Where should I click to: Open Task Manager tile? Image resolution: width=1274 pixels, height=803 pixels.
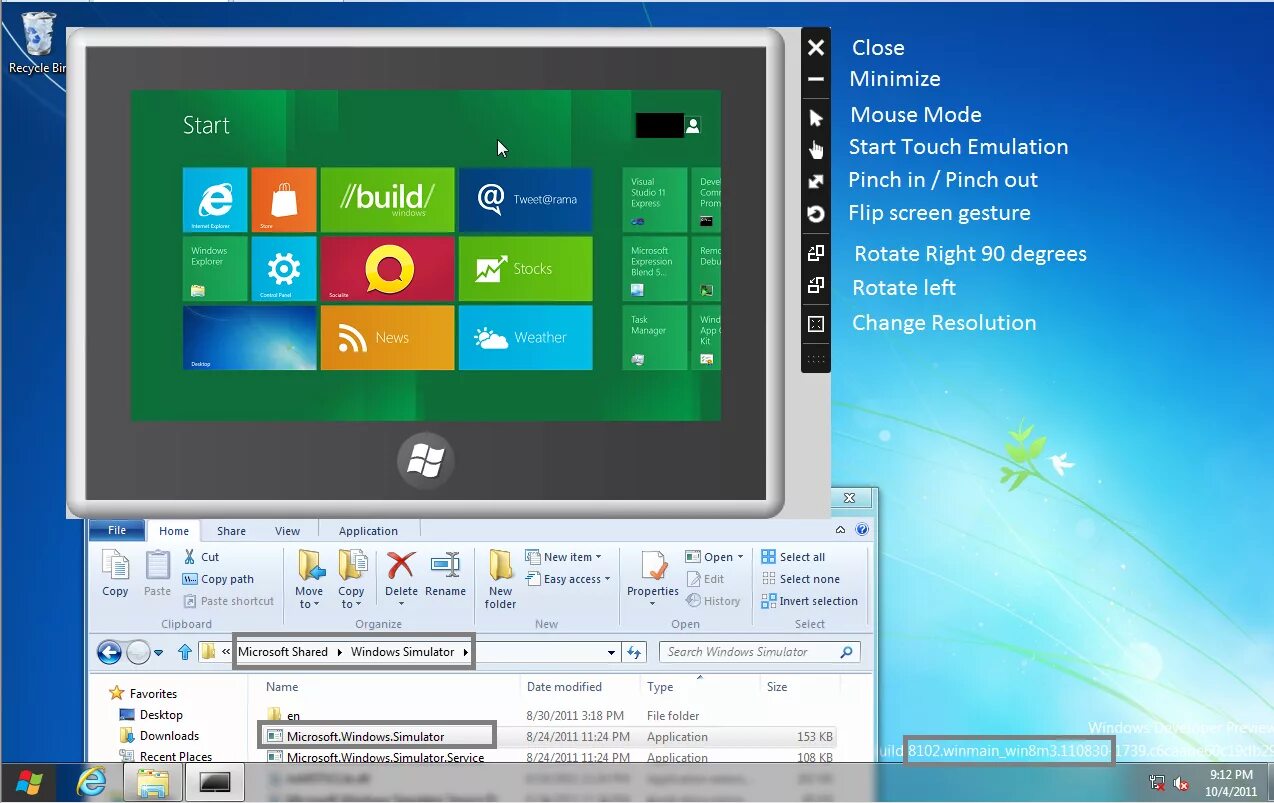(655, 338)
